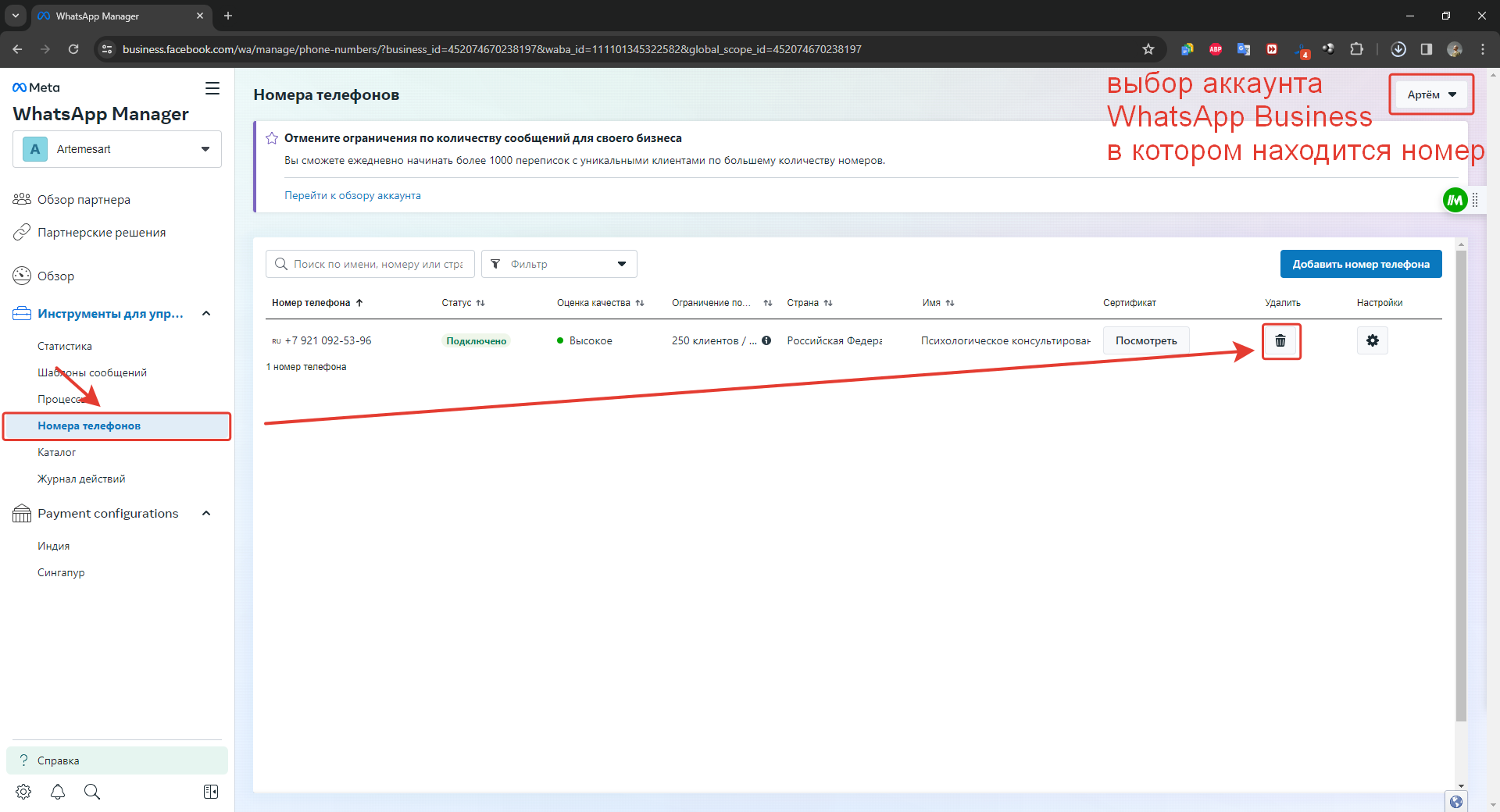Click the trash icon to delete phone number

(x=1280, y=341)
